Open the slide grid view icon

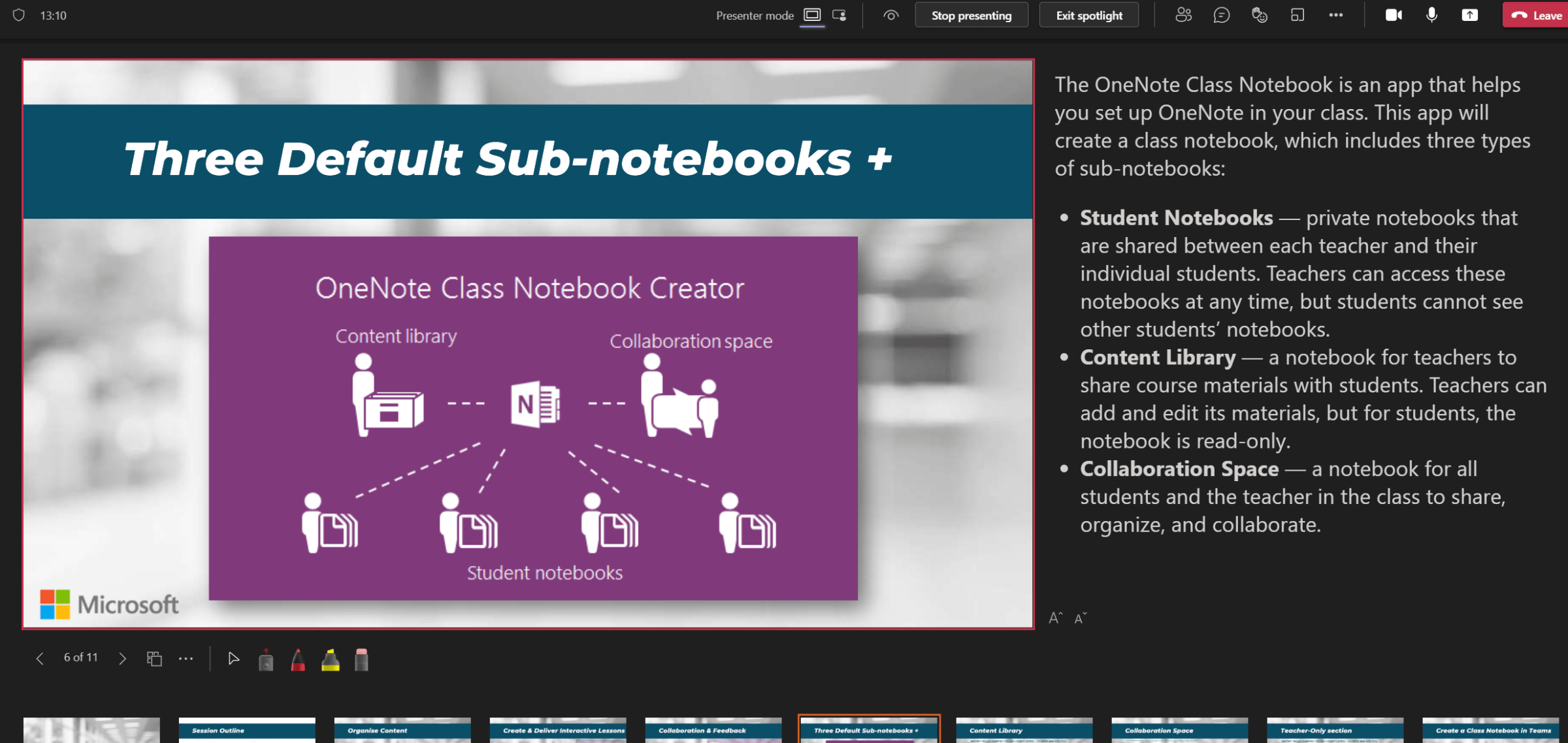pyautogui.click(x=154, y=659)
